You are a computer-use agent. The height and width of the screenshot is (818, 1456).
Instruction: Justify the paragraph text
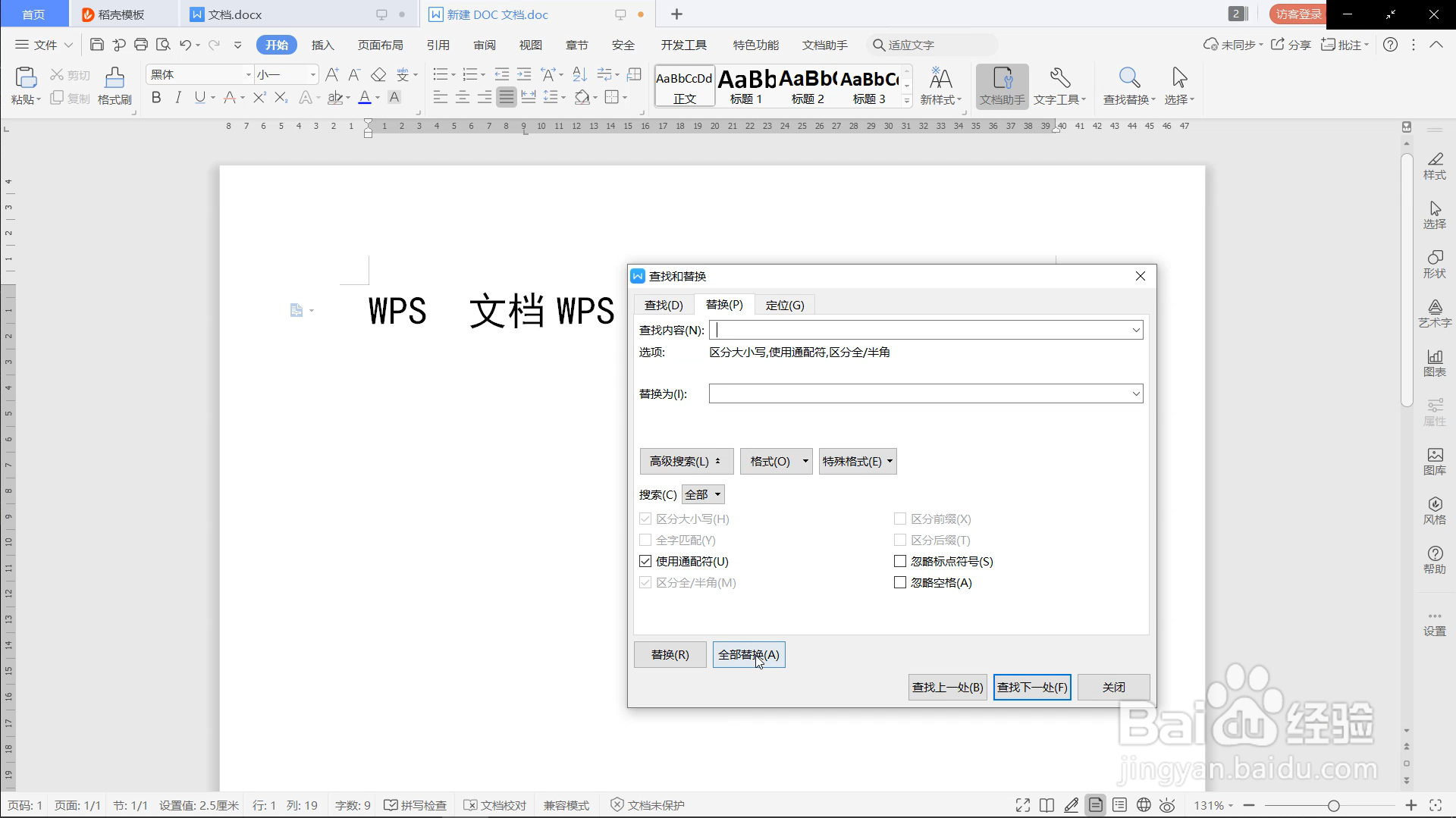pos(507,97)
